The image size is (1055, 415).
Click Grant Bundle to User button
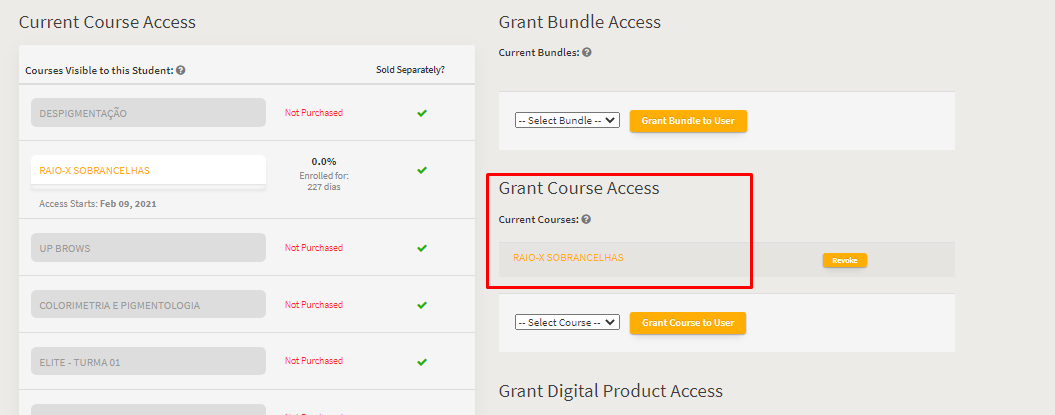[x=688, y=121]
